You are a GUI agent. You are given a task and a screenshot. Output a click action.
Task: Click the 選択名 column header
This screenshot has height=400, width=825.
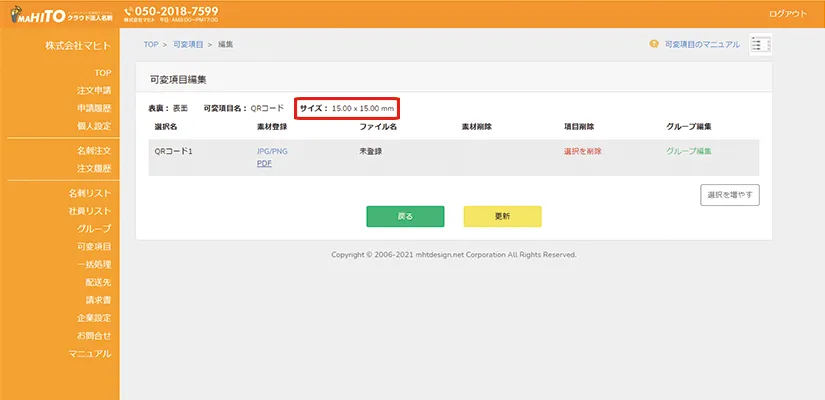pos(166,127)
